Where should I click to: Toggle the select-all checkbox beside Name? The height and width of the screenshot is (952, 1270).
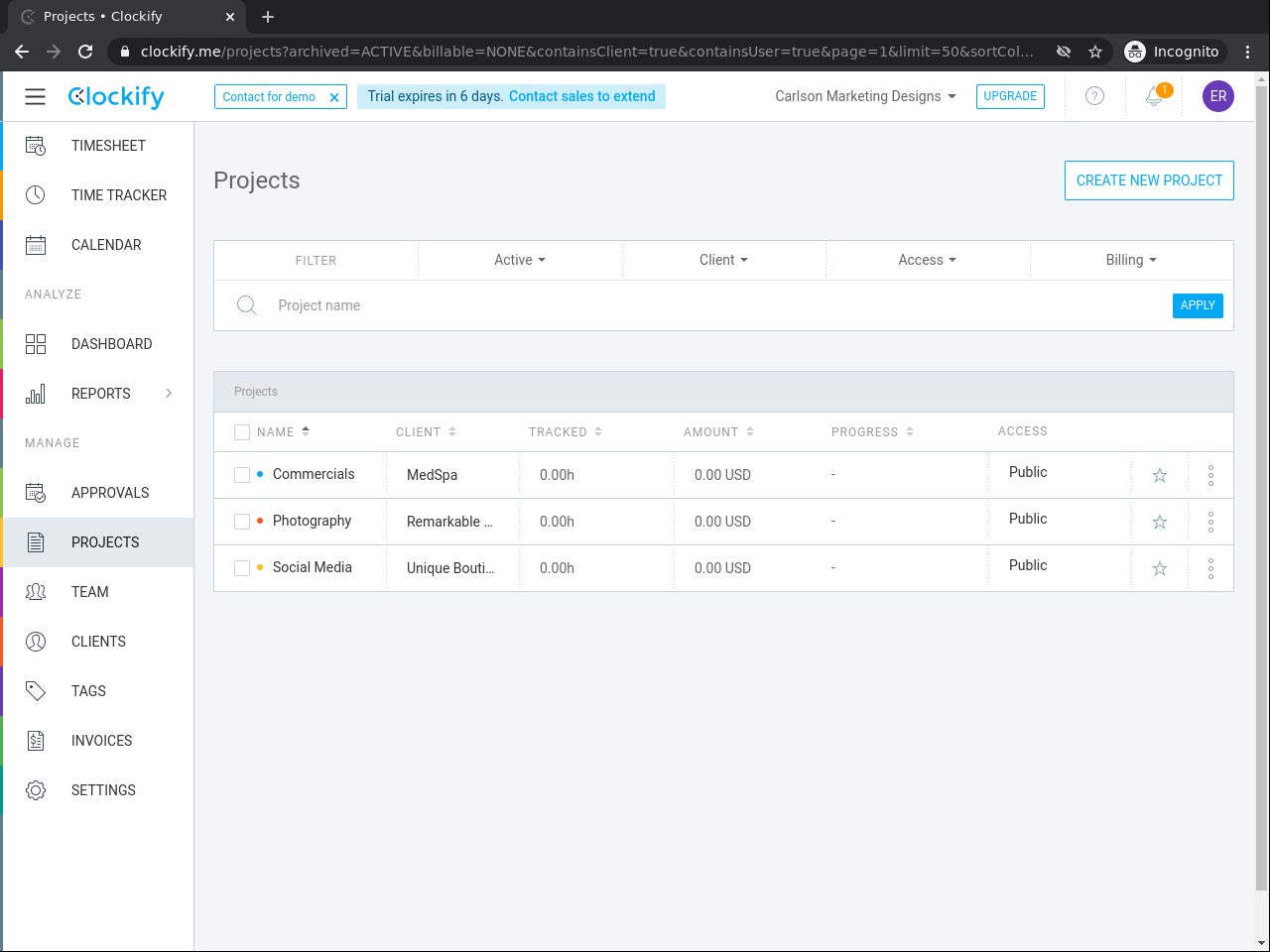pyautogui.click(x=242, y=432)
